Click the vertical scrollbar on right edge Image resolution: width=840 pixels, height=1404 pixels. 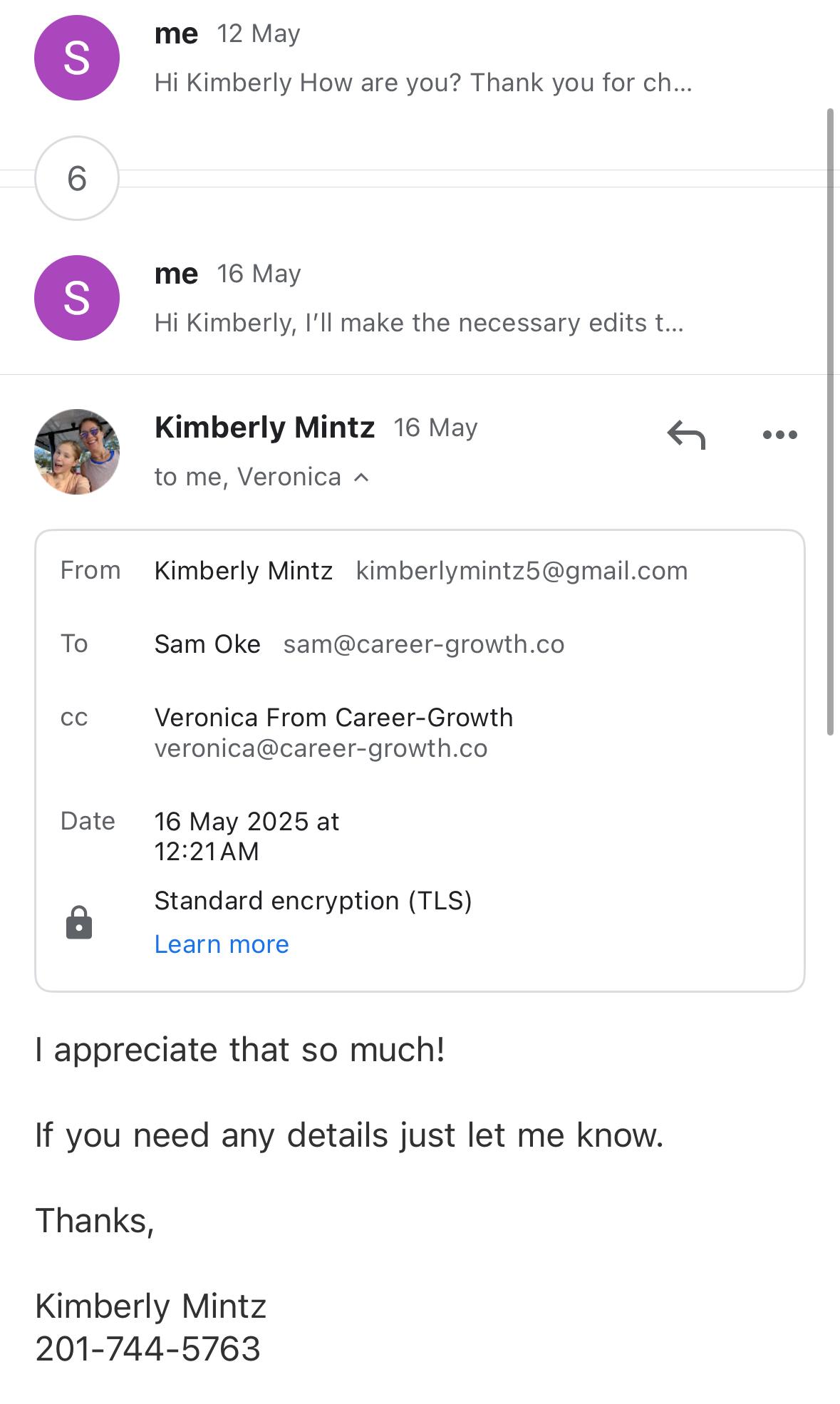tap(830, 420)
